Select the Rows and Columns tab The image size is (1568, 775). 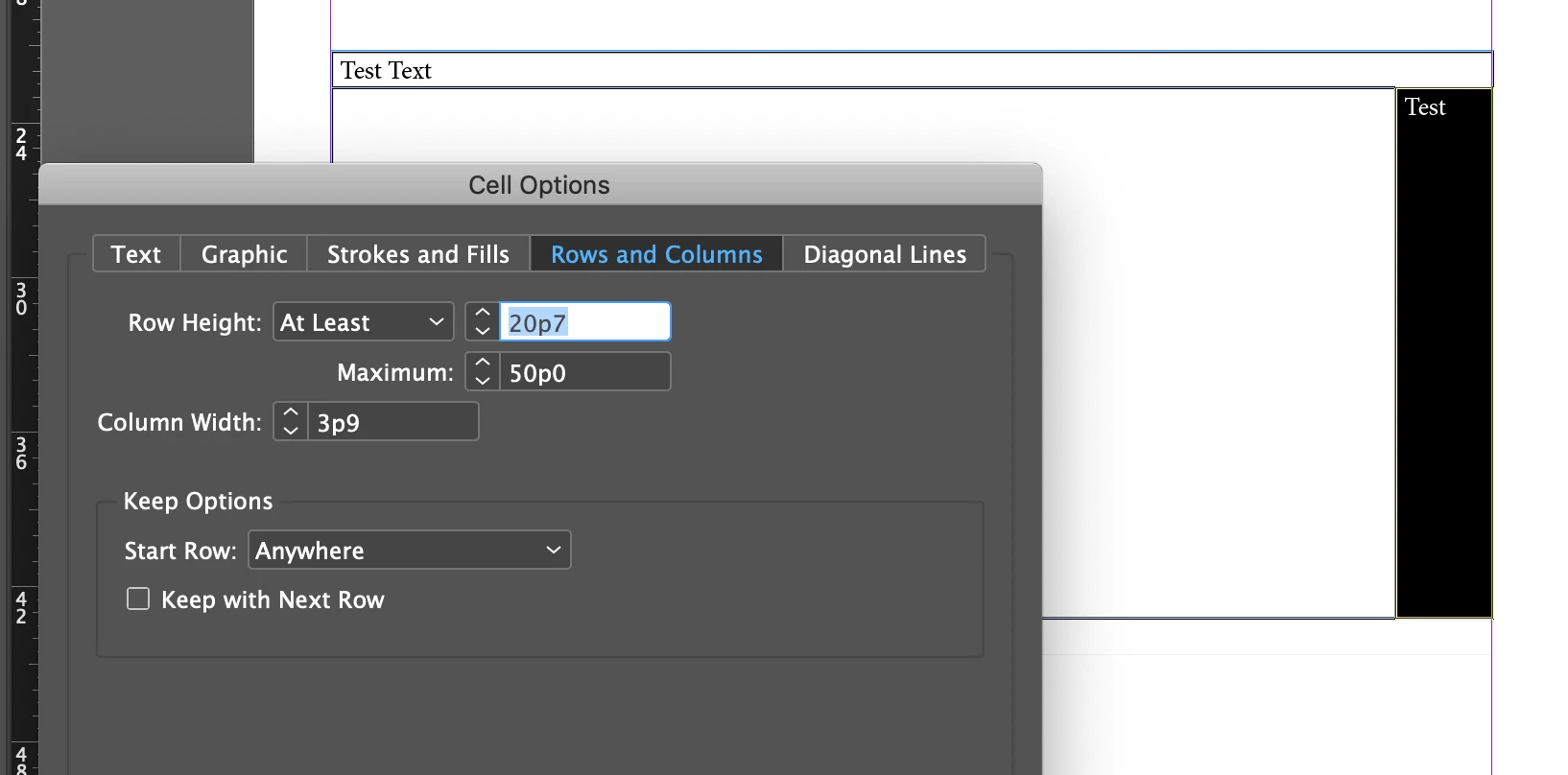pos(656,254)
